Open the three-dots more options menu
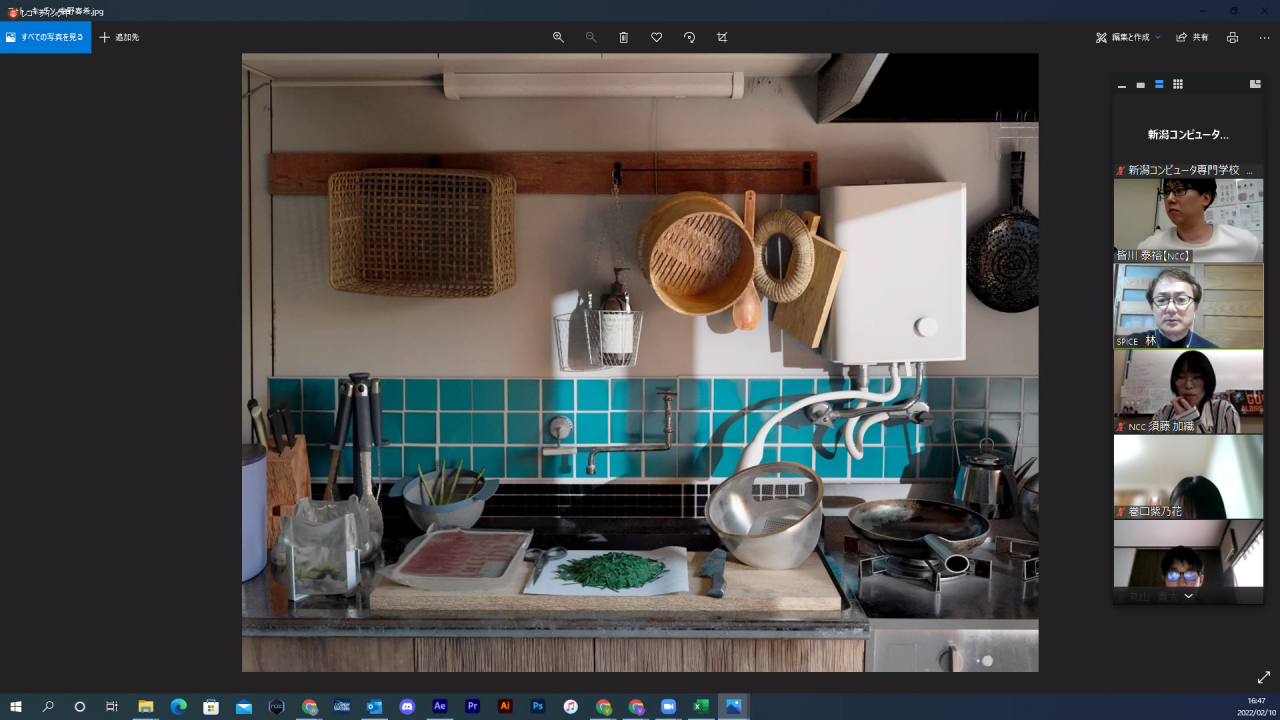This screenshot has height=720, width=1280. (1264, 37)
